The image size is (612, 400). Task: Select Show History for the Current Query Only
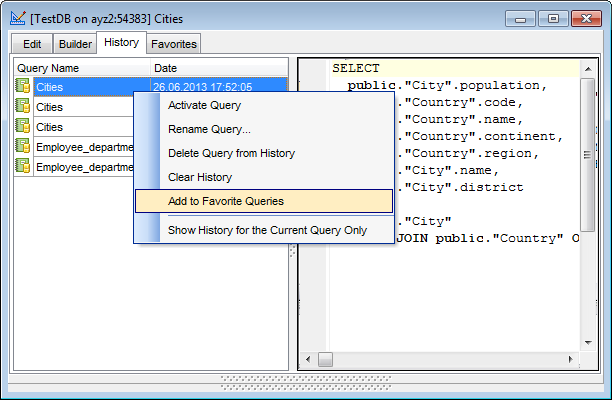(267, 230)
